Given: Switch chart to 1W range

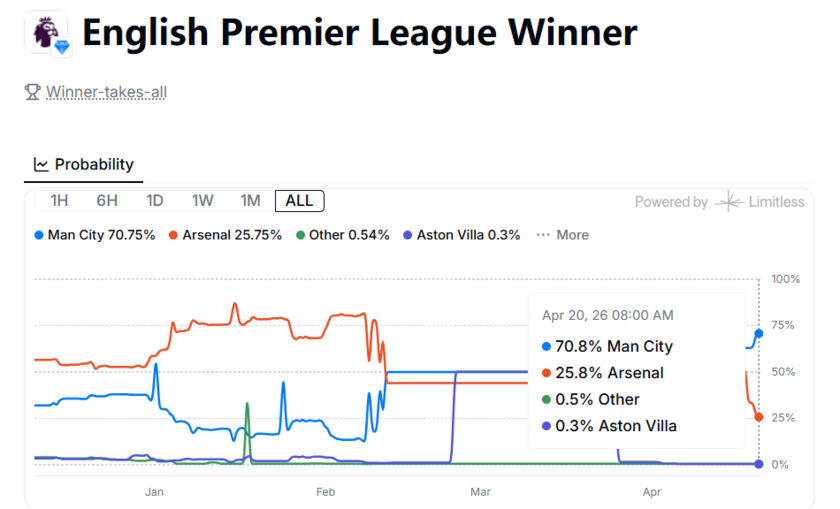Looking at the screenshot, I should click(203, 200).
